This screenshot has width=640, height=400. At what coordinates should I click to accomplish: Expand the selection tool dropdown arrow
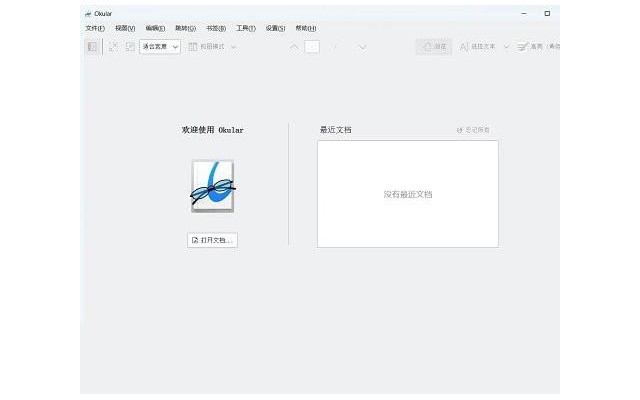point(506,47)
